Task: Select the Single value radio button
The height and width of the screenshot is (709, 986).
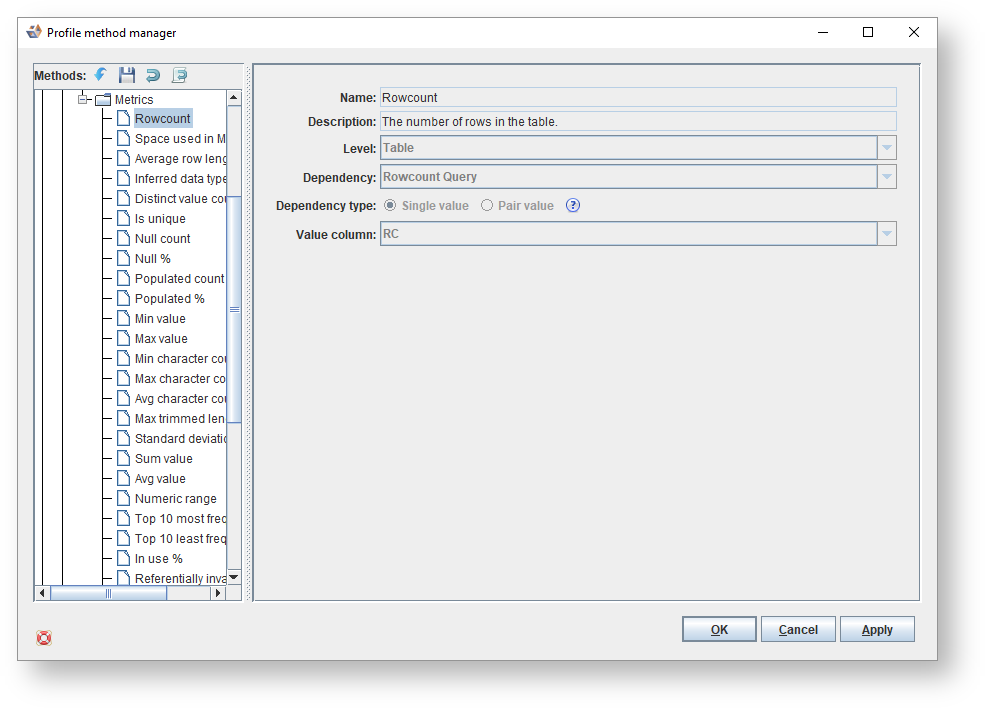Action: (x=390, y=205)
